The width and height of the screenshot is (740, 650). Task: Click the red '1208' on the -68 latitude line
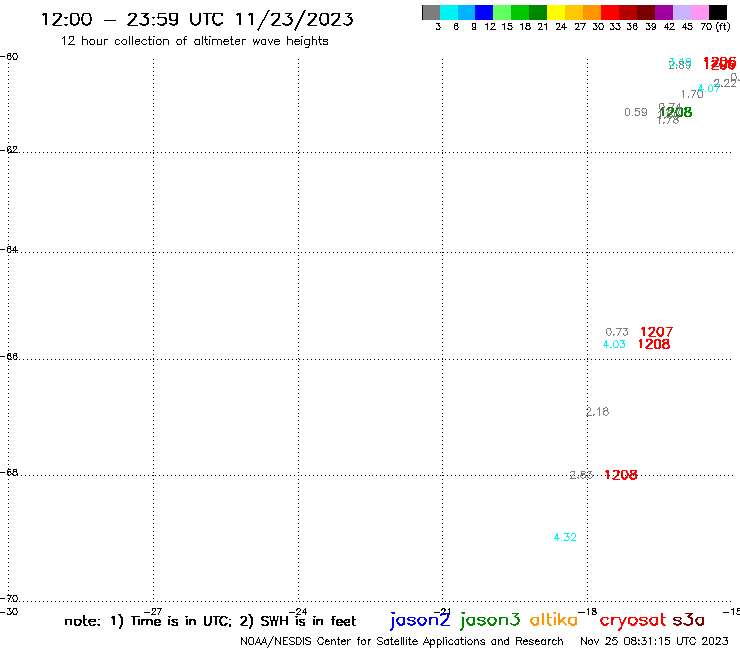(621, 475)
